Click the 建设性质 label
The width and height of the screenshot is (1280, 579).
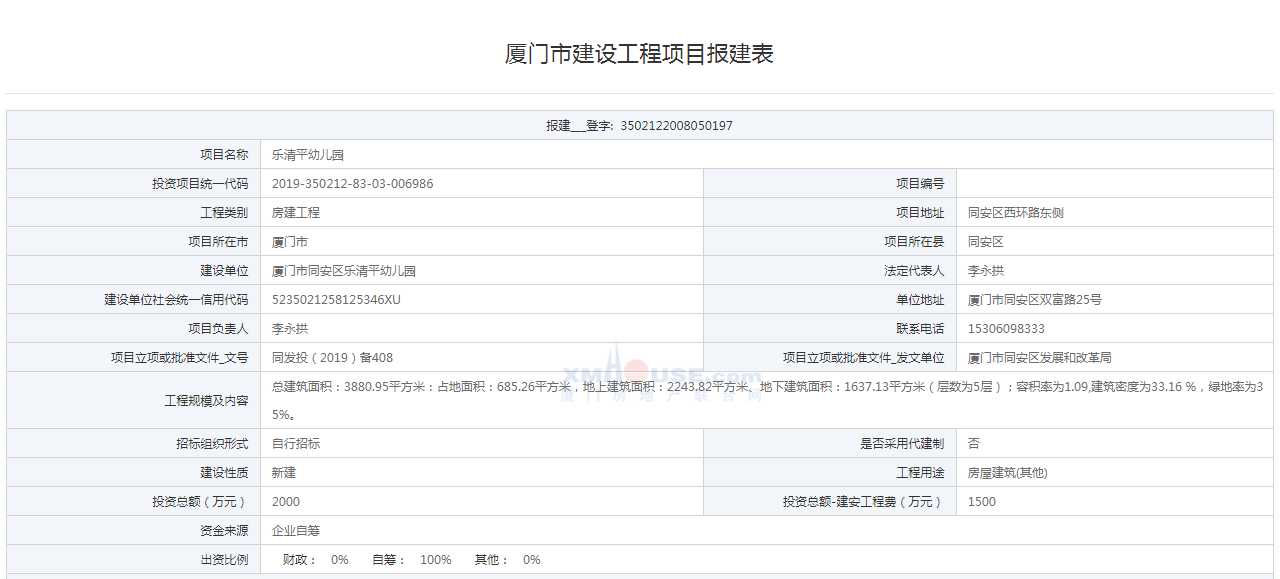point(224,473)
